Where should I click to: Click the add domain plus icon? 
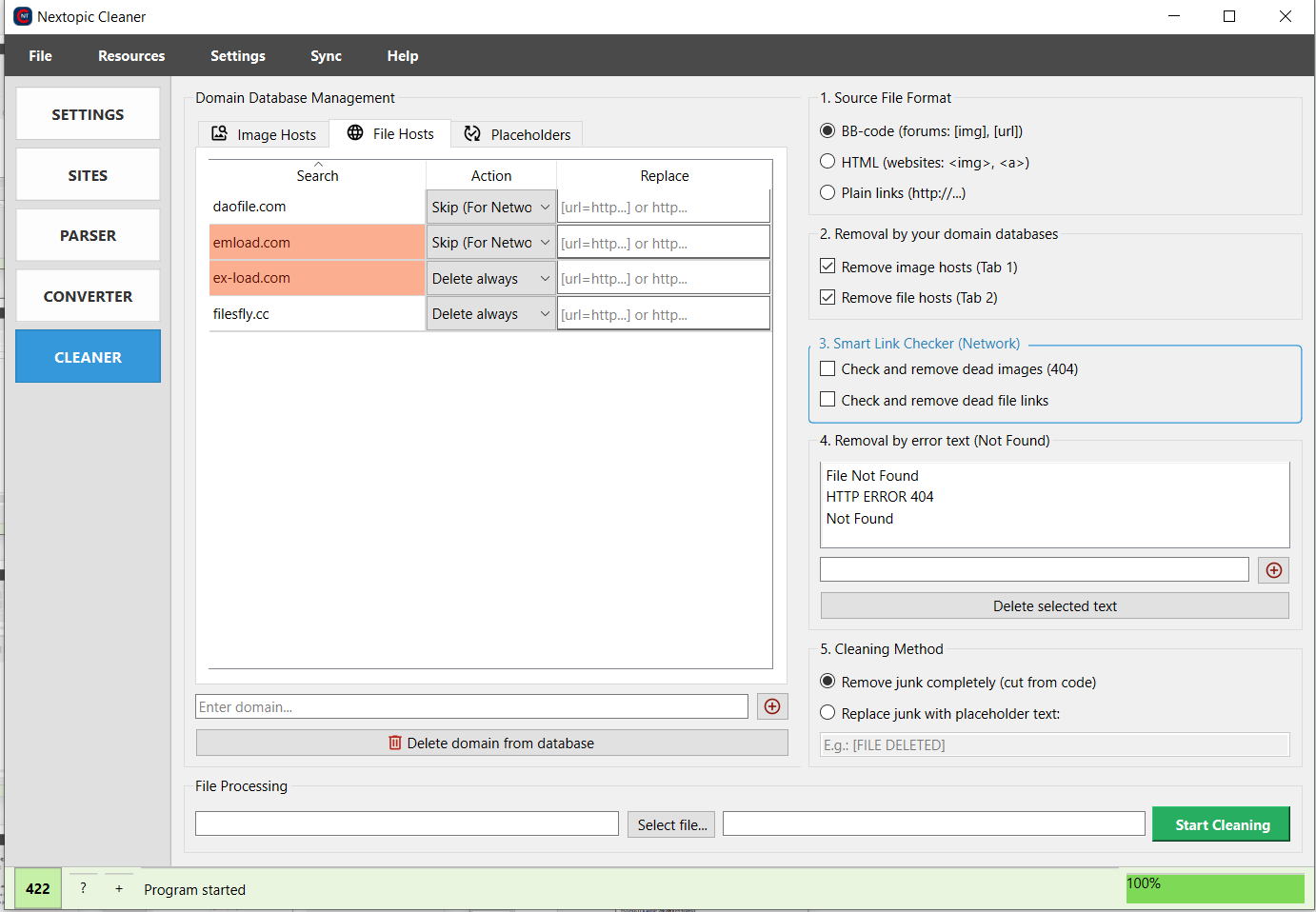tap(772, 706)
